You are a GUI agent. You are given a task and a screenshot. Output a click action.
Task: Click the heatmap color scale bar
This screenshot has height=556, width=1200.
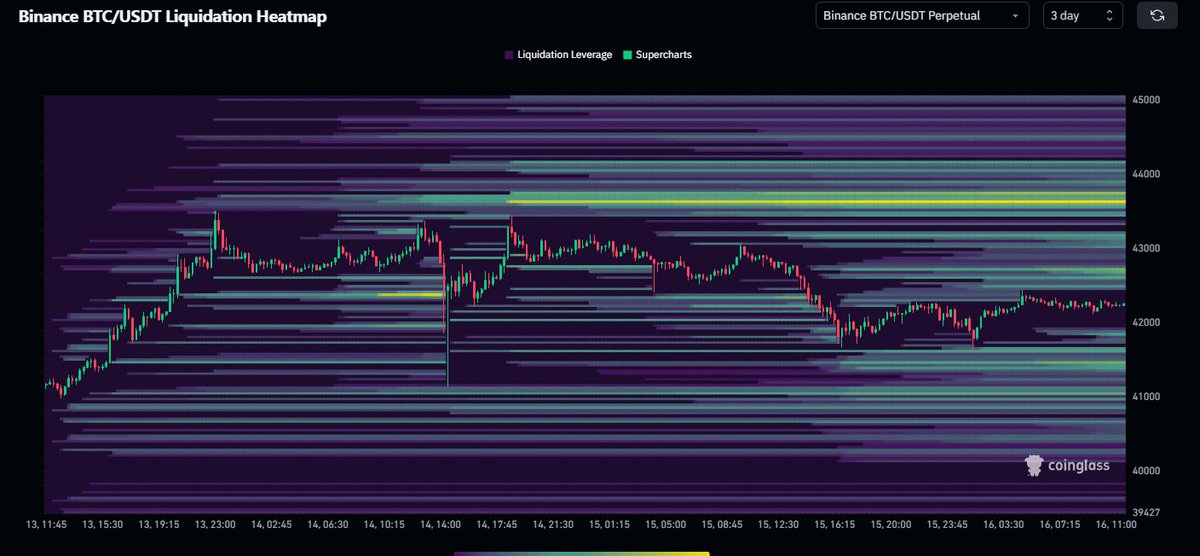[581, 552]
